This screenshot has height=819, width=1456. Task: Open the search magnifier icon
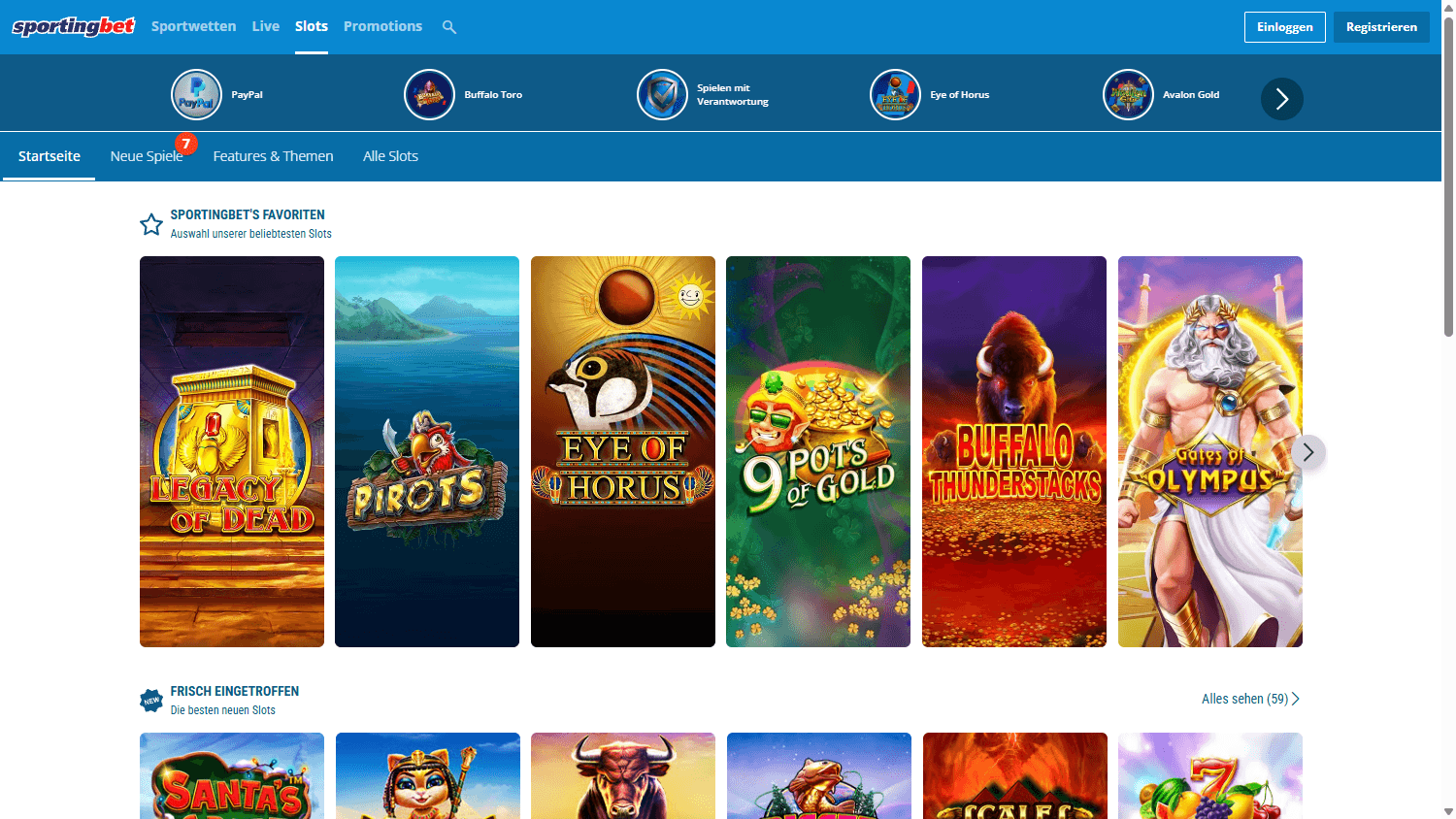coord(449,27)
